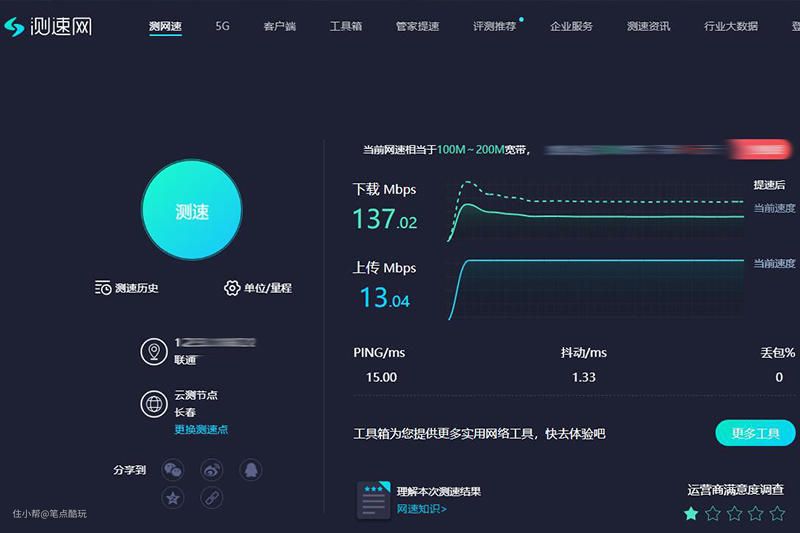
Task: Rate operator satisfaction with first star
Action: coord(691,513)
